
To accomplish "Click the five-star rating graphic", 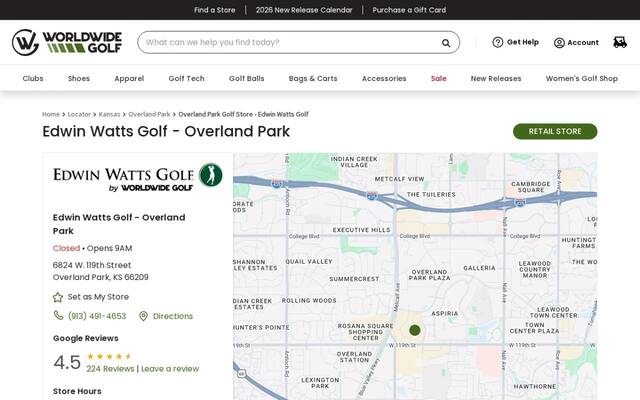I will coord(109,356).
